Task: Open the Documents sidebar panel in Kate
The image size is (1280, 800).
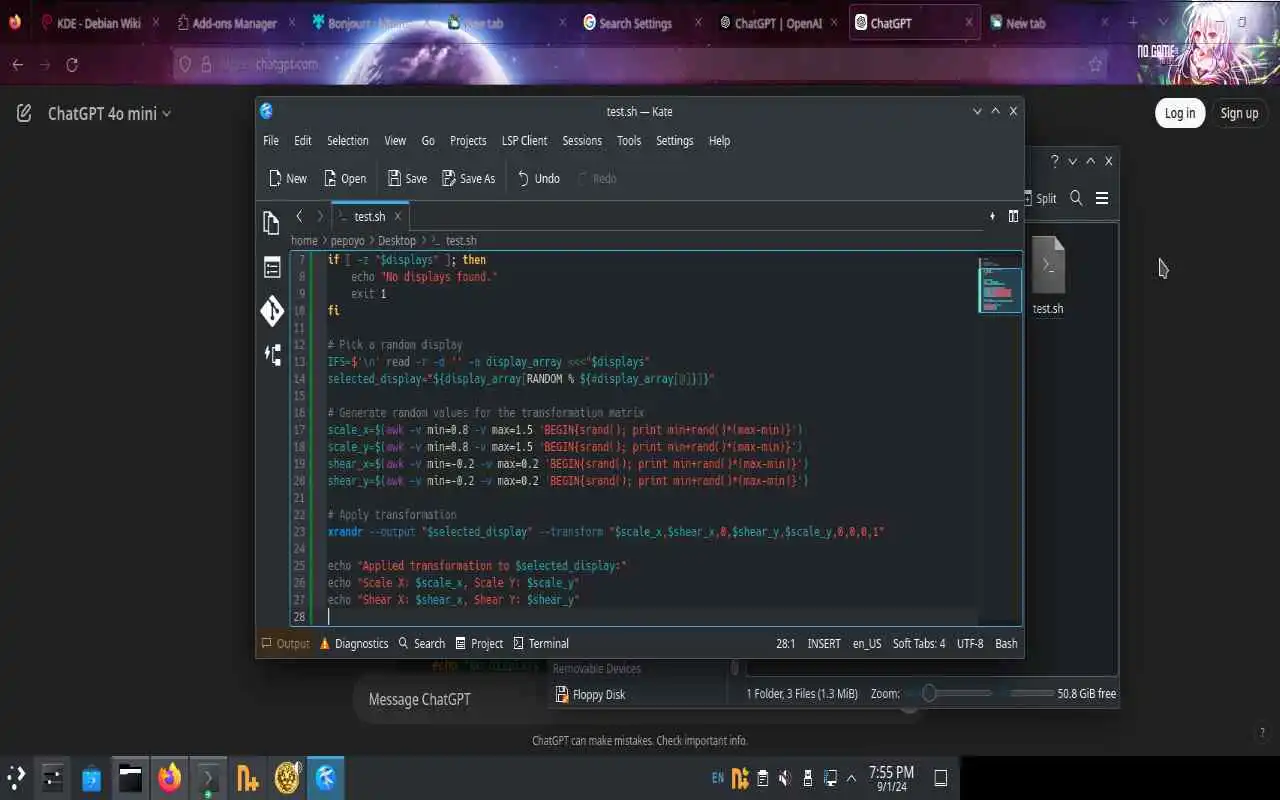Action: point(271,223)
